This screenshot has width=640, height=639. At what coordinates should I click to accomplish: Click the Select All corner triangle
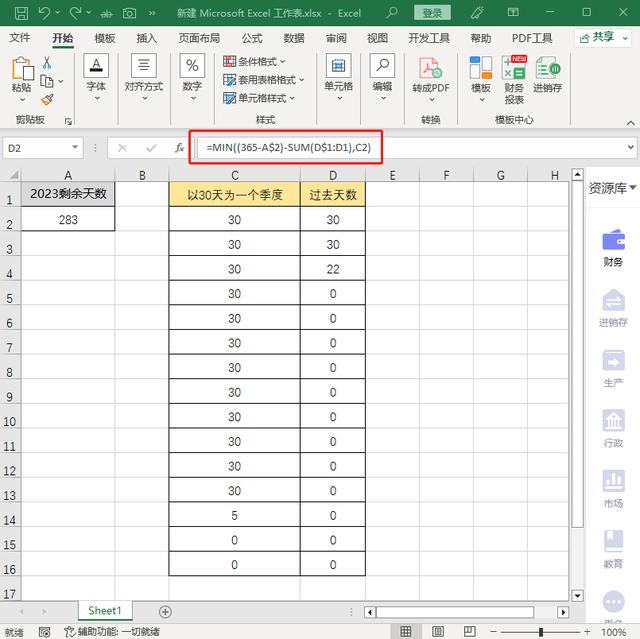[13, 175]
